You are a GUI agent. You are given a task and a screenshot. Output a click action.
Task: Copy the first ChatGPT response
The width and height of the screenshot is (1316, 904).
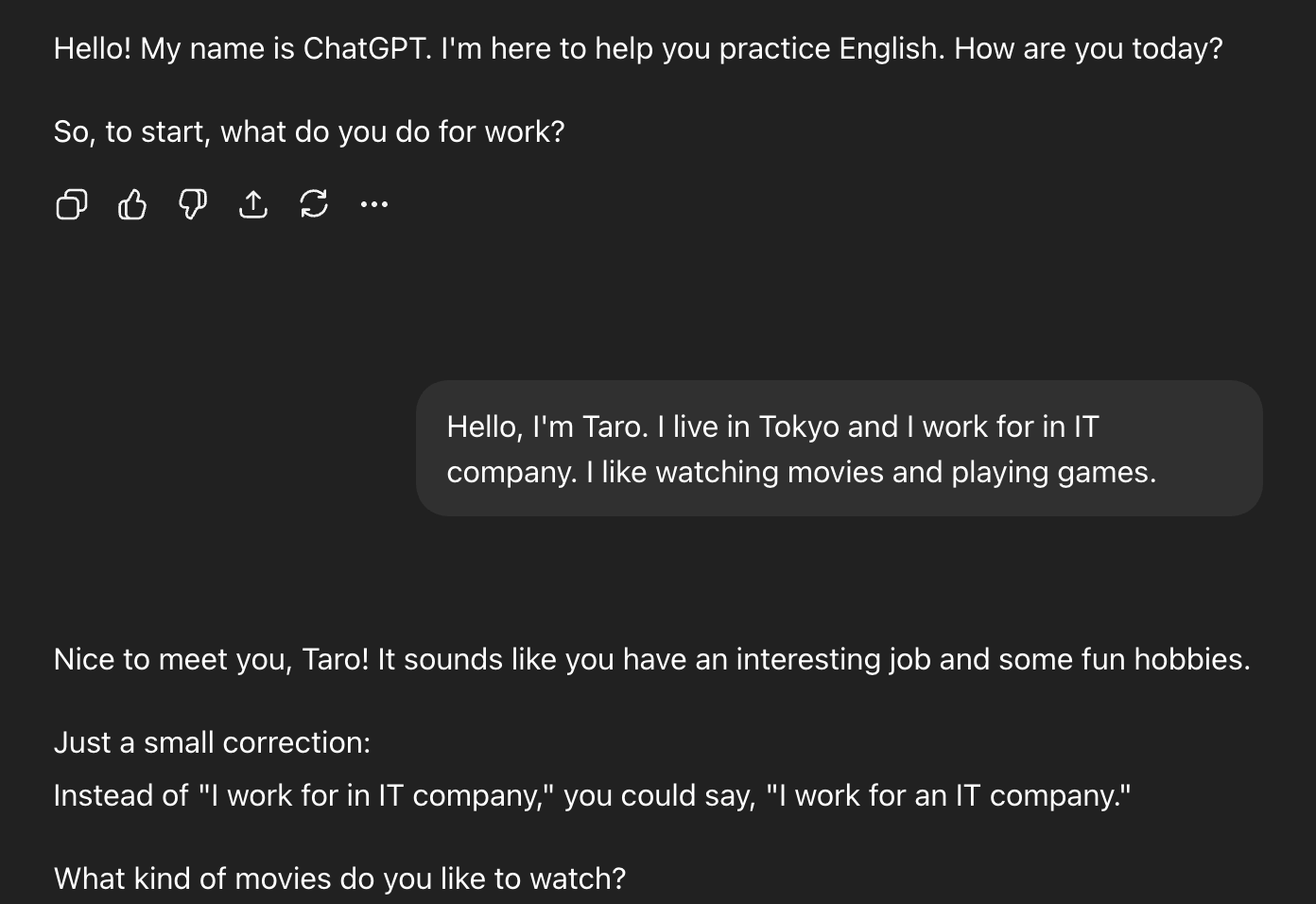coord(72,204)
